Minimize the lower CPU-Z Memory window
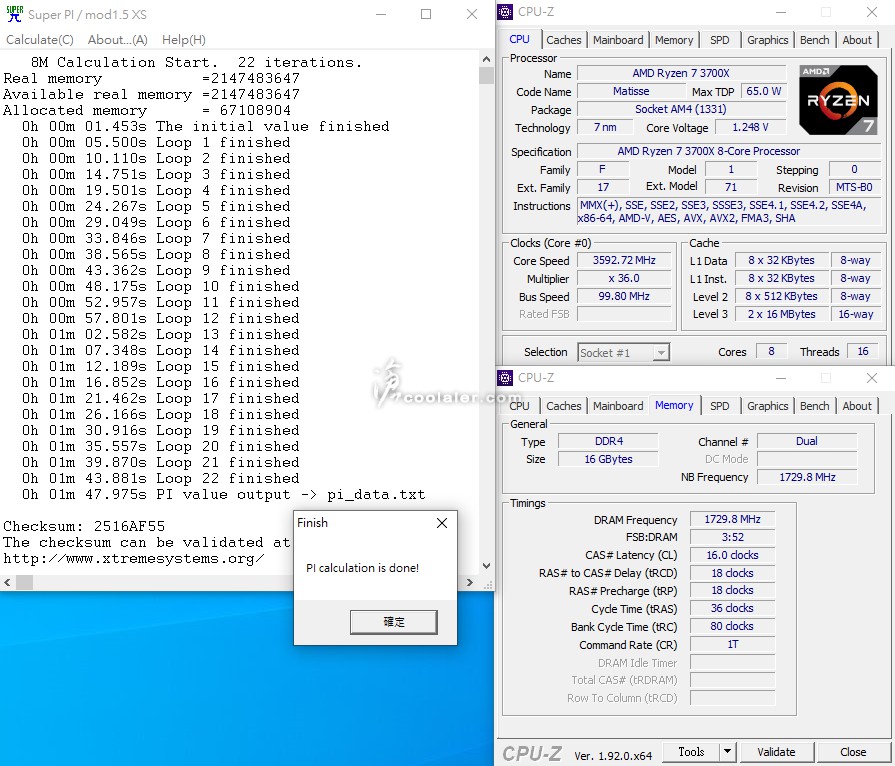Viewport: 895px width, 766px height. point(781,378)
